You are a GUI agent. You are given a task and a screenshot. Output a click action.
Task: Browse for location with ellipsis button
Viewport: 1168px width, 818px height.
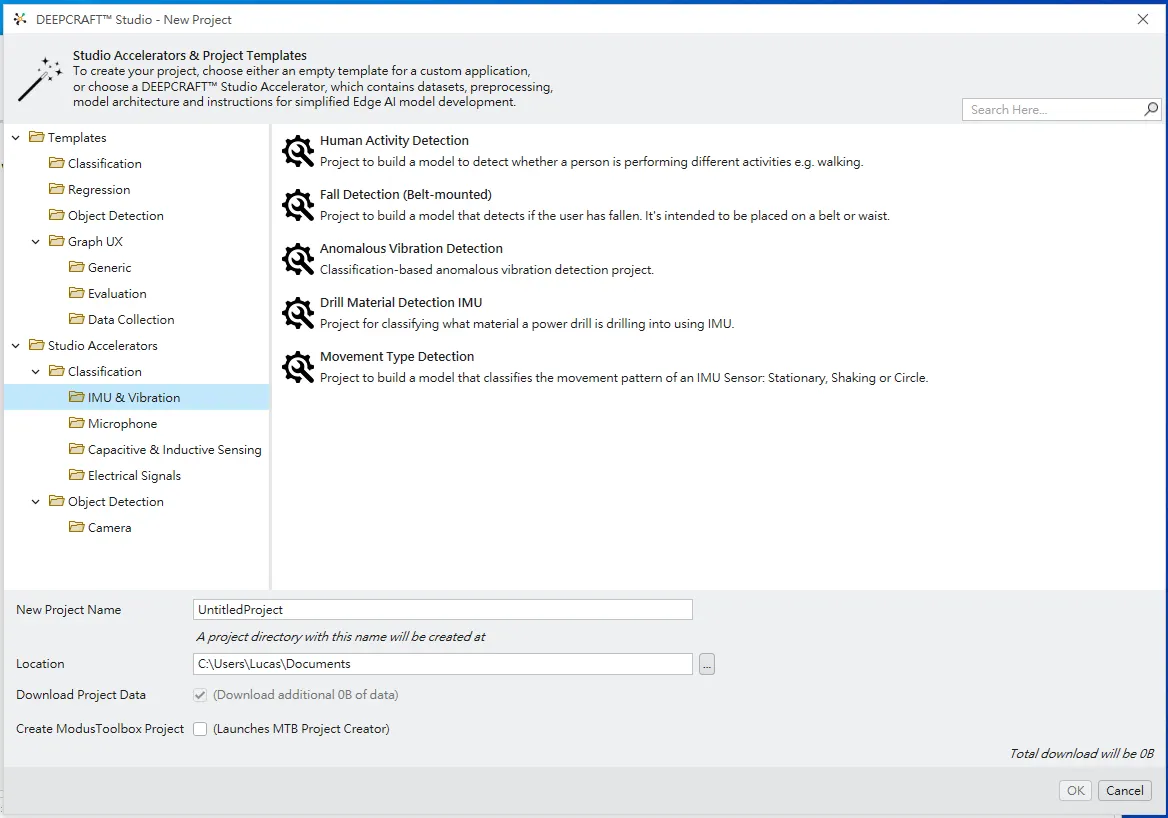pyautogui.click(x=707, y=664)
